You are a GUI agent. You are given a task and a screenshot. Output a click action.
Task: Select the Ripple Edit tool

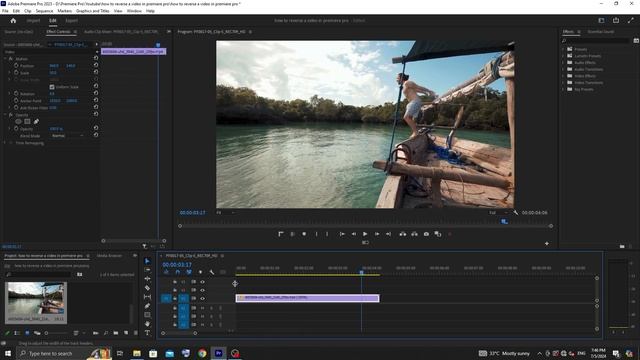pos(147,279)
